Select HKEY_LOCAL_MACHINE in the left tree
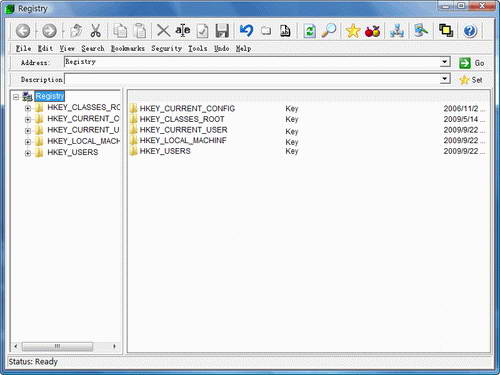500x375 pixels. coord(83,141)
